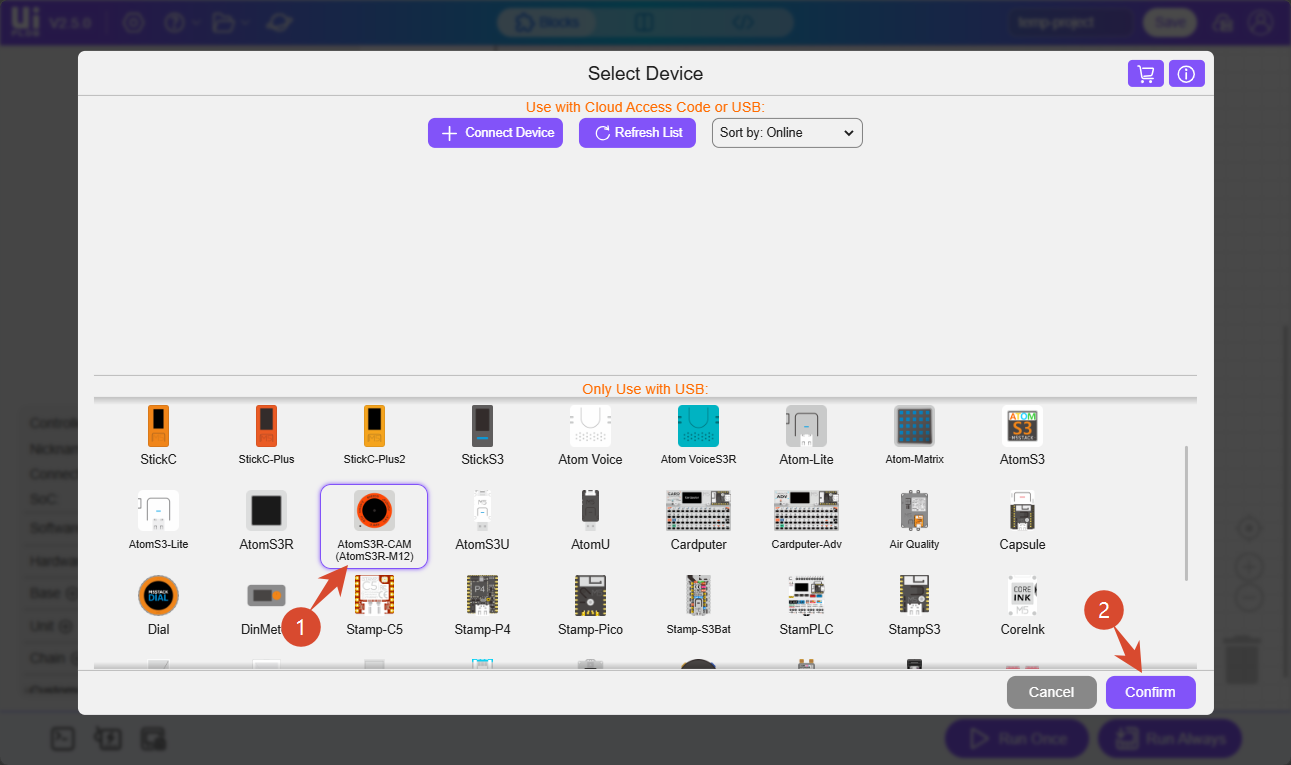The image size is (1291, 765).
Task: Select the Capsule device
Action: (x=1022, y=511)
